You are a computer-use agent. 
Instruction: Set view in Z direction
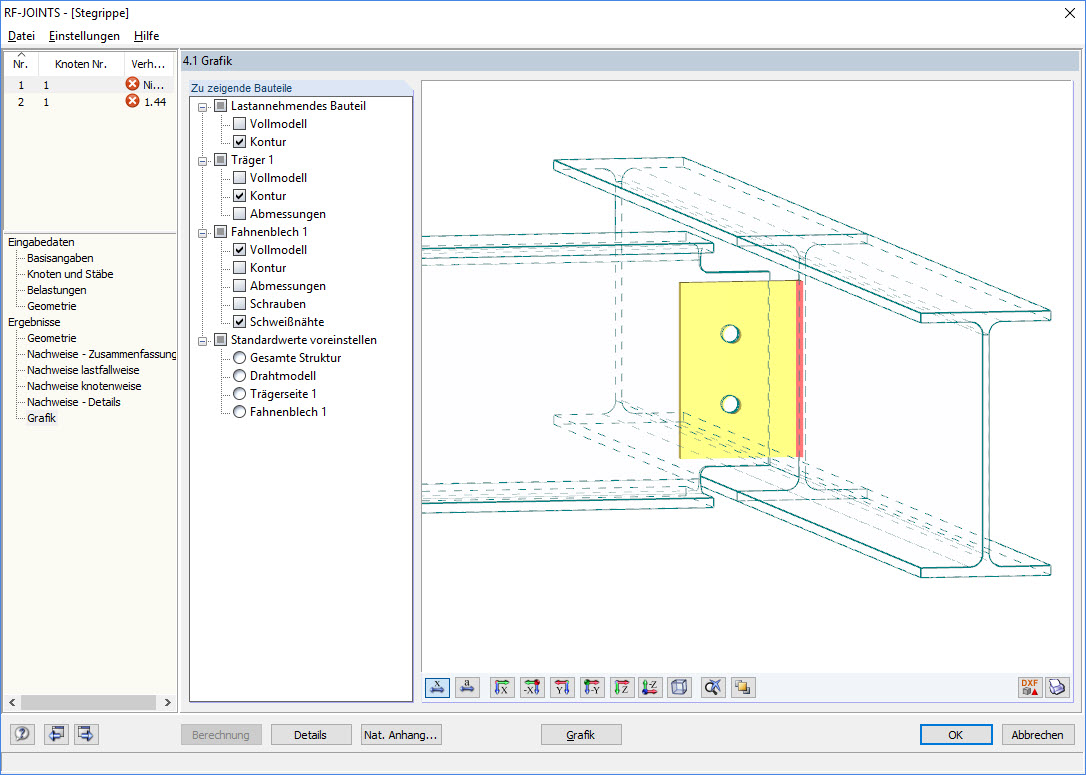[621, 687]
